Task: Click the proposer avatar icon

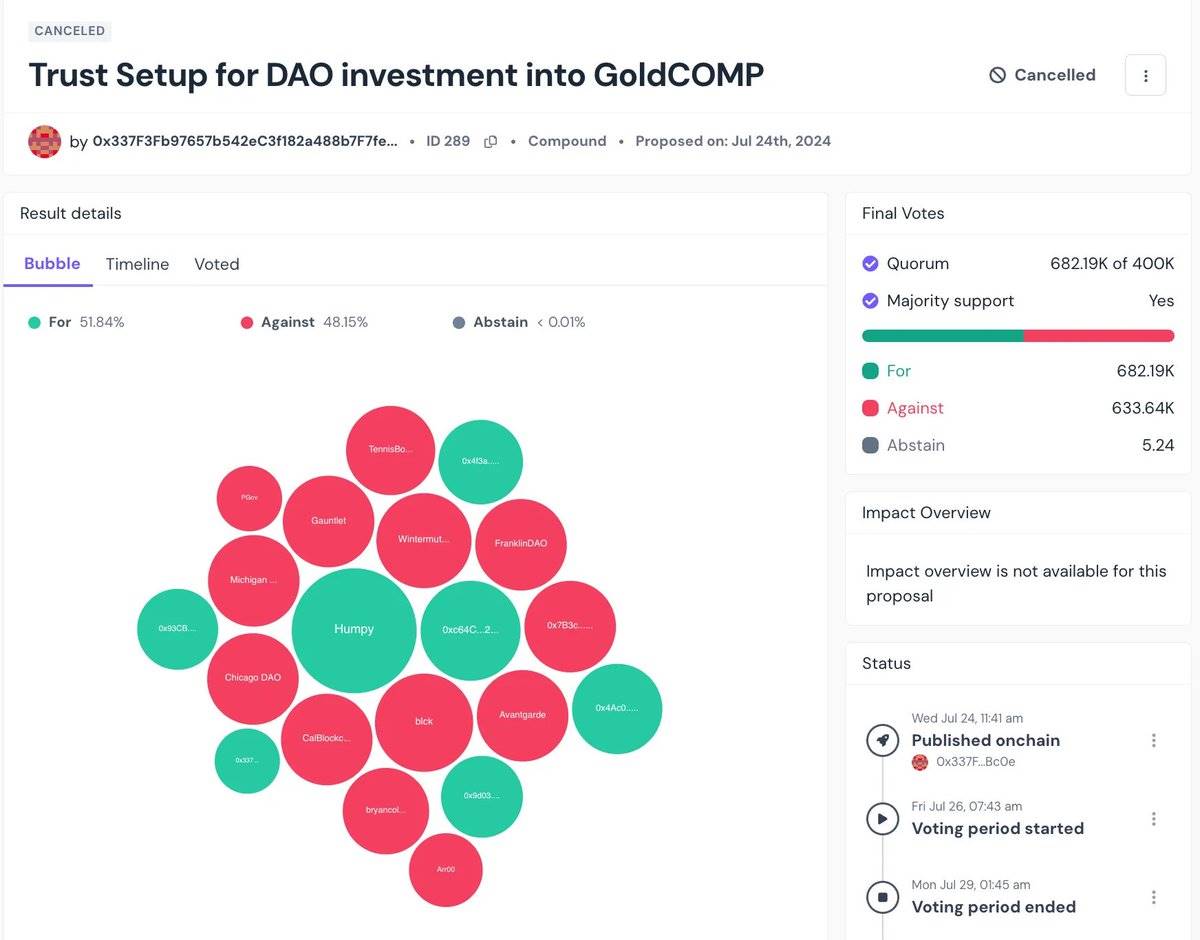Action: pyautogui.click(x=45, y=141)
